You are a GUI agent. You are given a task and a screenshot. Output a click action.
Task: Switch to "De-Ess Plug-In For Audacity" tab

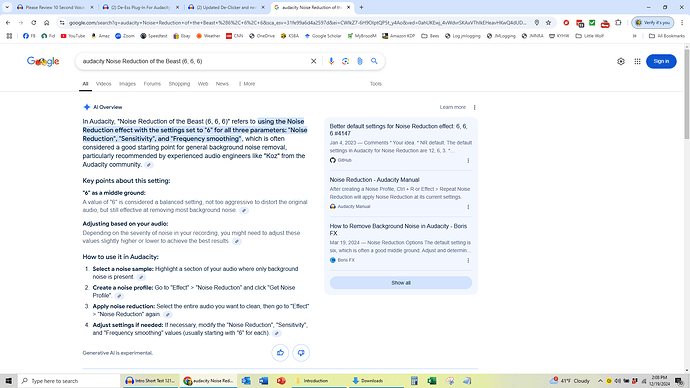tap(141, 7)
